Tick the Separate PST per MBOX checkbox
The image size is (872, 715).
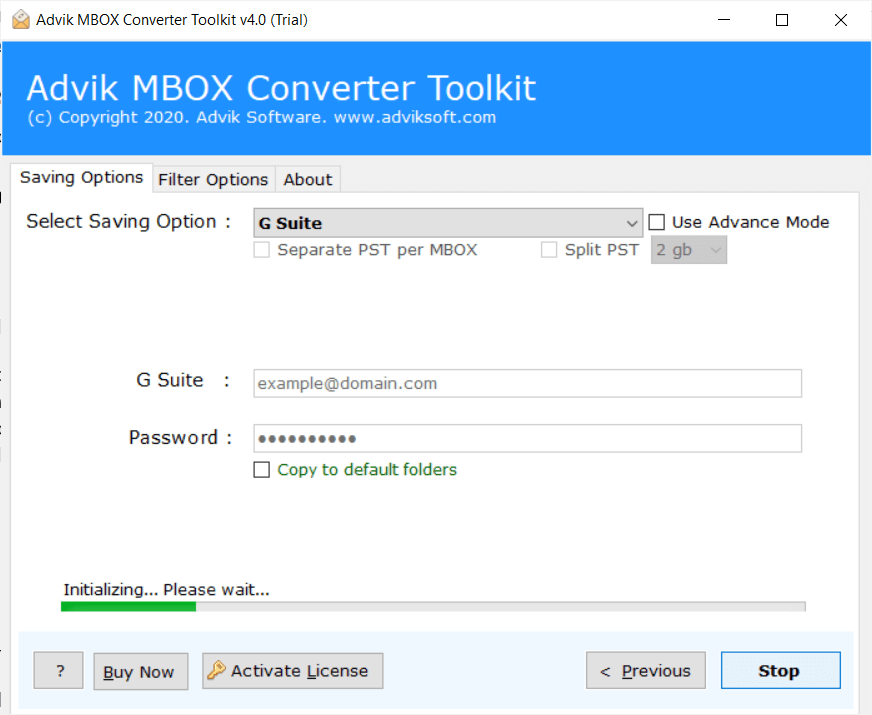261,250
